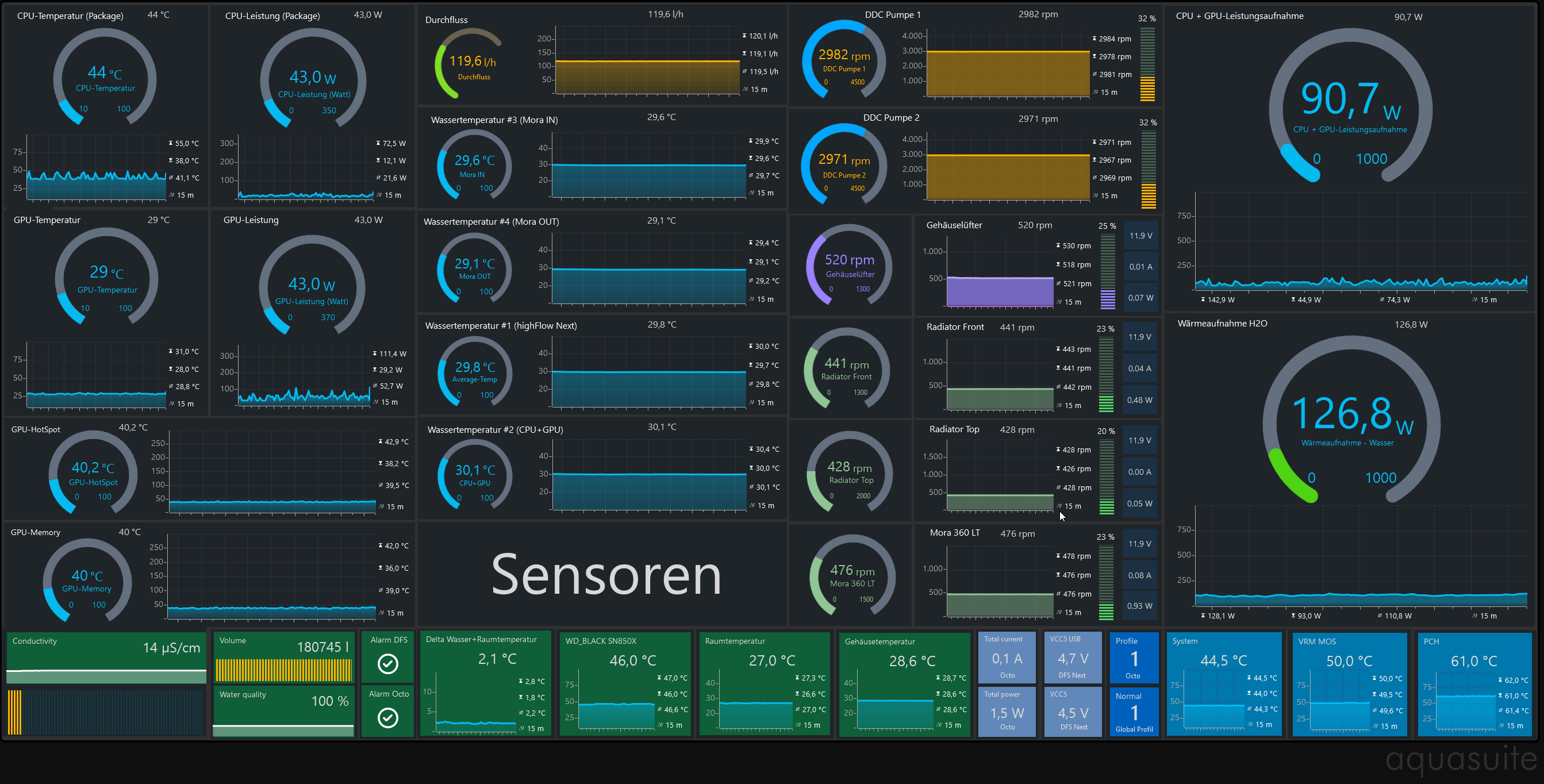Image resolution: width=1544 pixels, height=784 pixels.
Task: Click the DDC Pumpe 1 32 % level bar
Action: pos(1147,65)
